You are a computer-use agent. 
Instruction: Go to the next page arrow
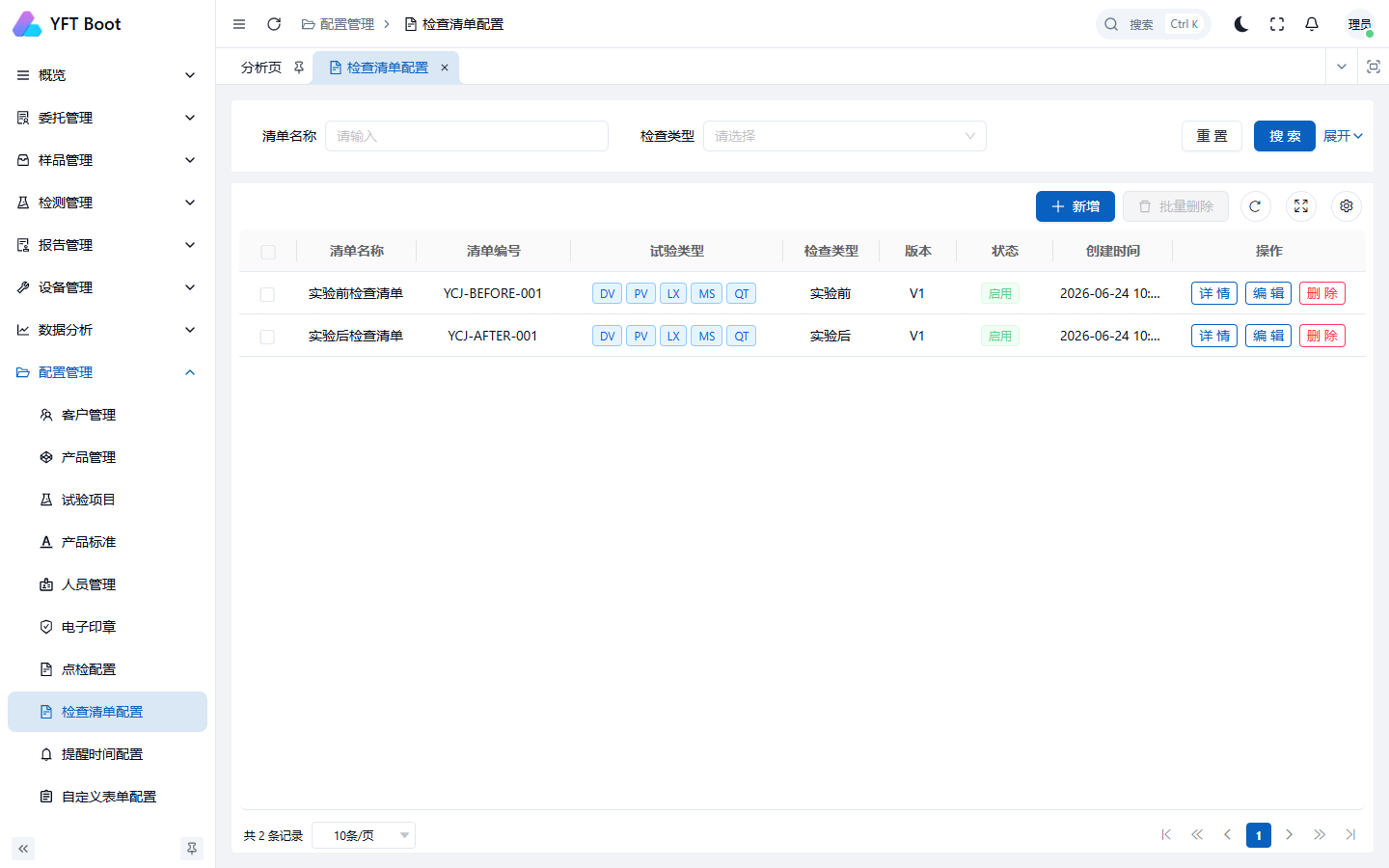(1289, 835)
